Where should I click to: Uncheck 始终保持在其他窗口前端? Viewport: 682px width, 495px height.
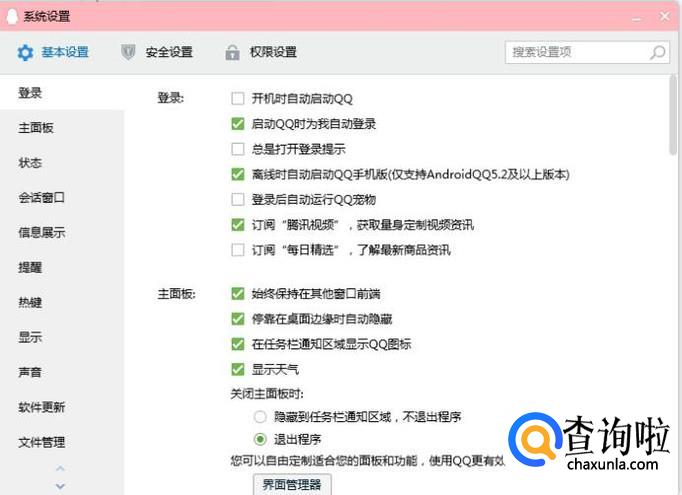point(238,294)
